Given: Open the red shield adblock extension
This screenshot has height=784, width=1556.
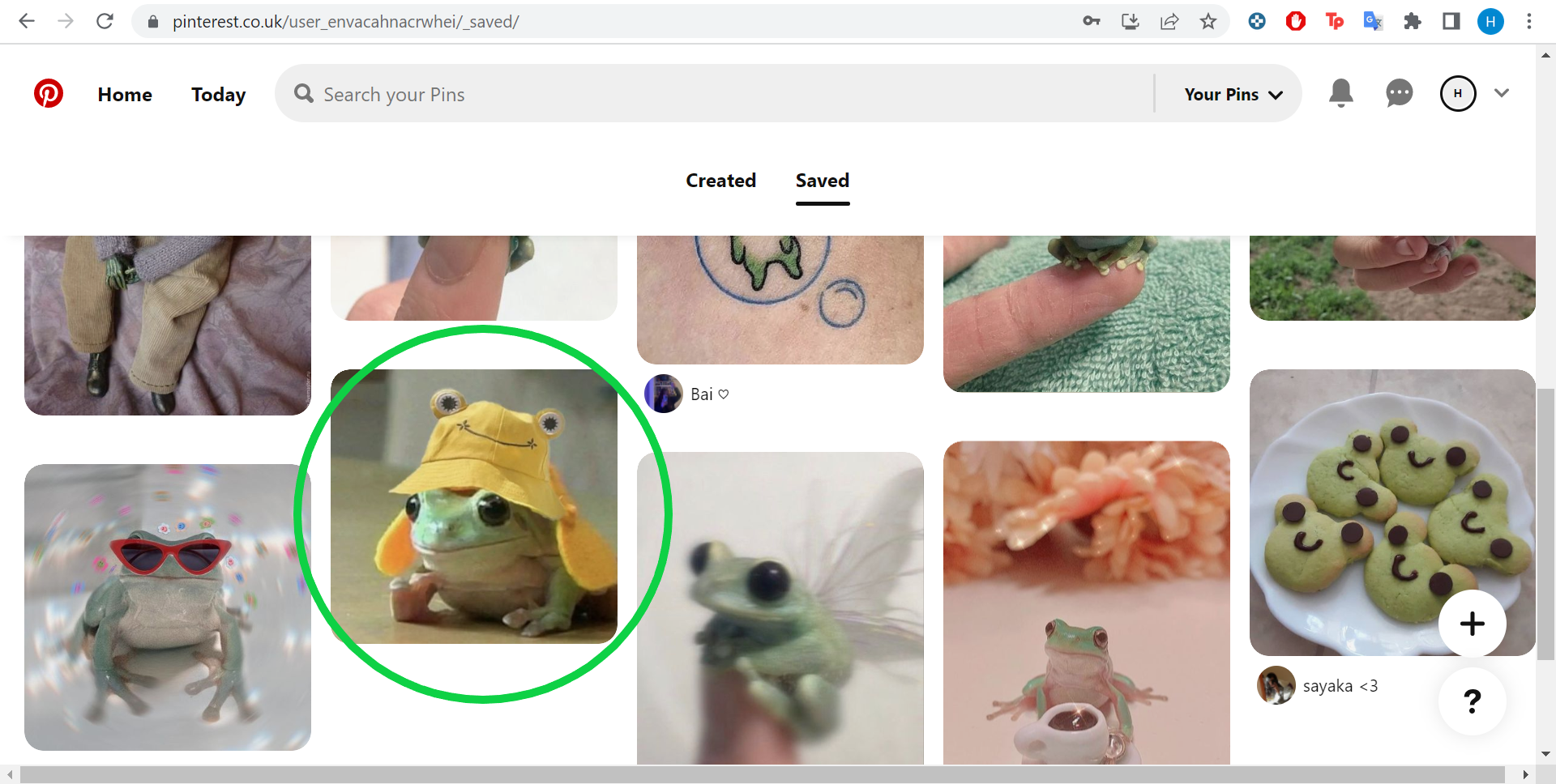Looking at the screenshot, I should click(x=1296, y=21).
